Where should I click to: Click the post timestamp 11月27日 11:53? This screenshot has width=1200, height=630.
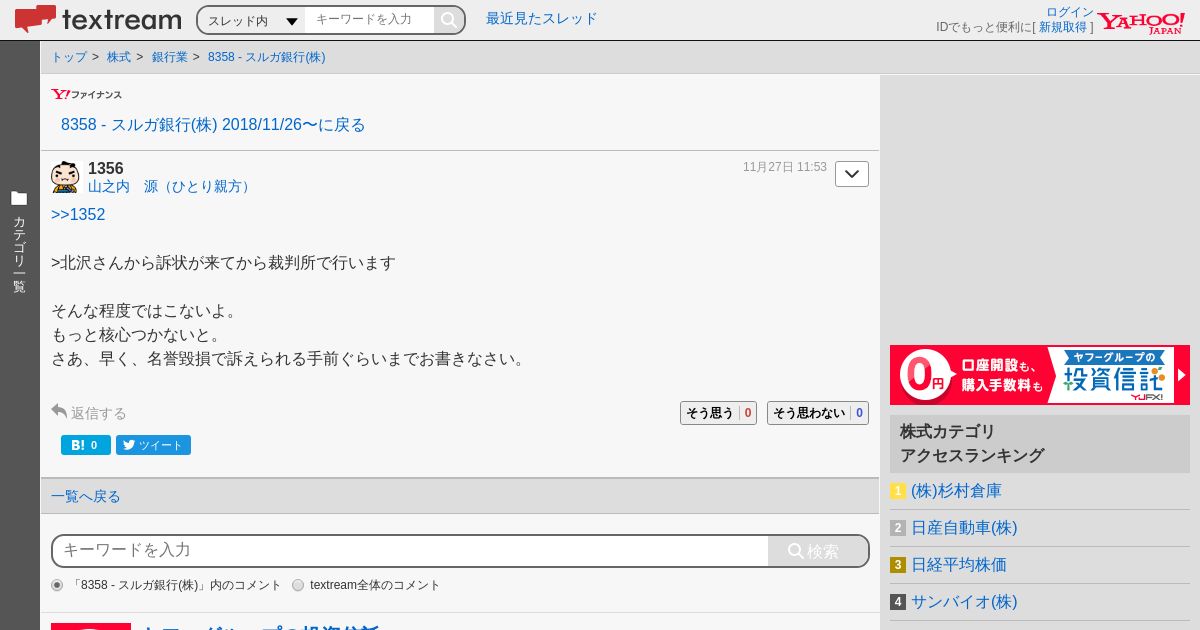785,167
